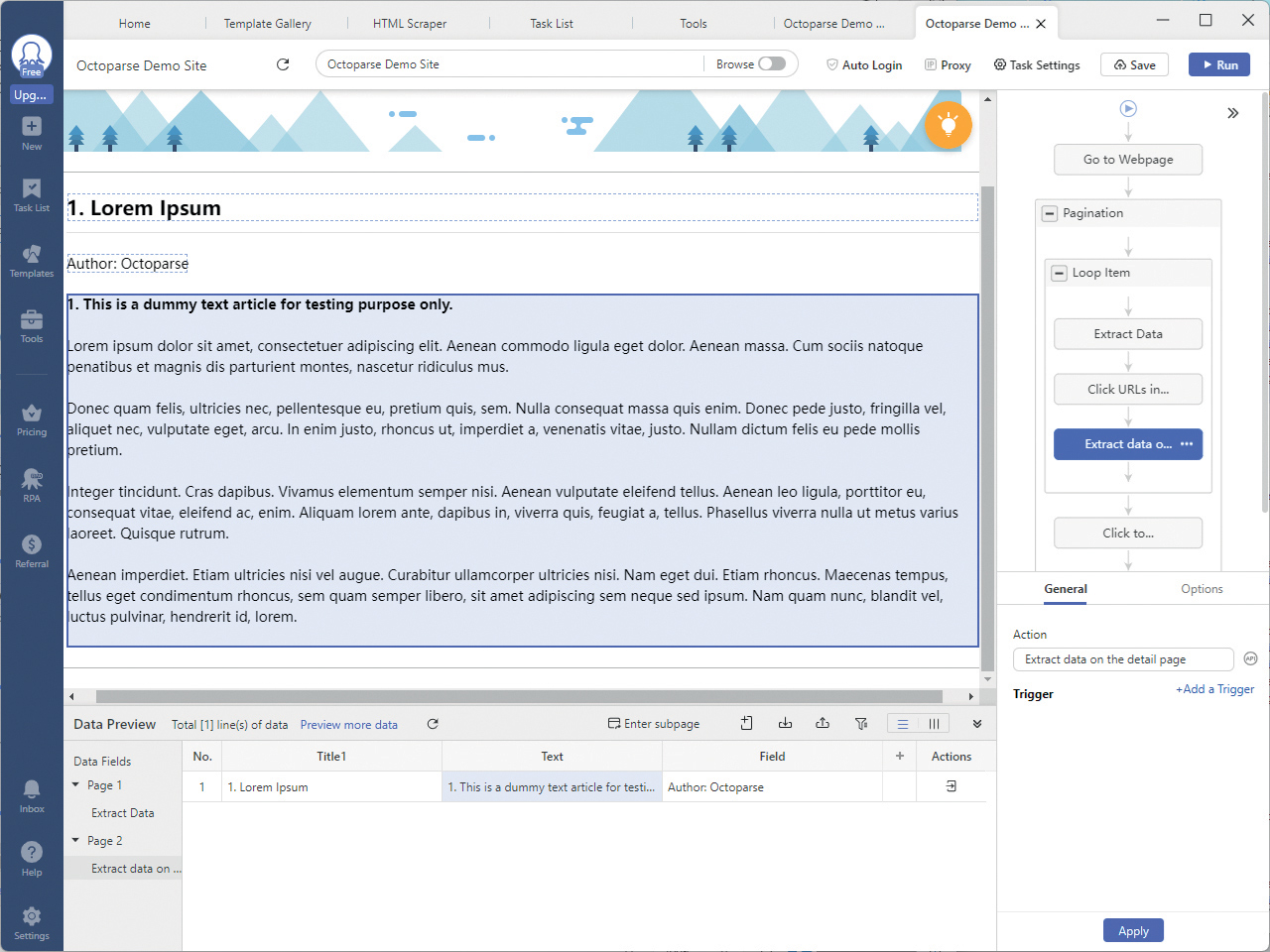The height and width of the screenshot is (952, 1270).
Task: Open the General properties tab
Action: pyautogui.click(x=1066, y=589)
